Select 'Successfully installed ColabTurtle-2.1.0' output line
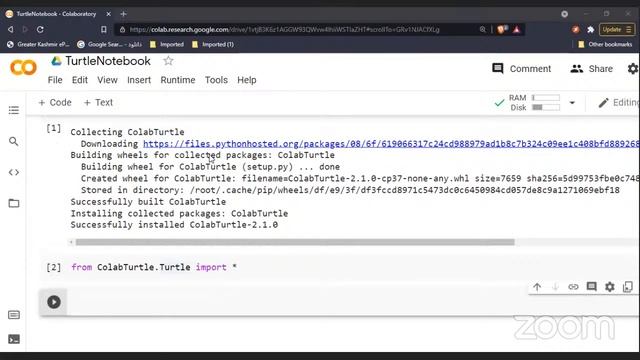The image size is (640, 360). [x=174, y=225]
